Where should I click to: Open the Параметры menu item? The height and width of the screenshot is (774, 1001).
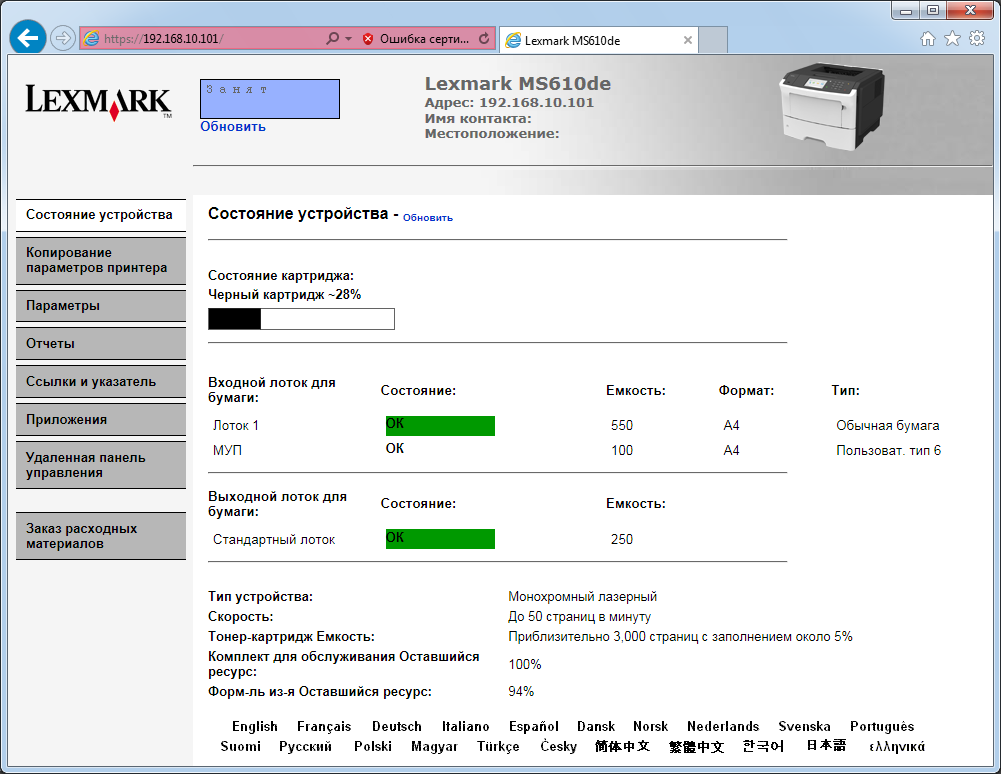coord(101,306)
